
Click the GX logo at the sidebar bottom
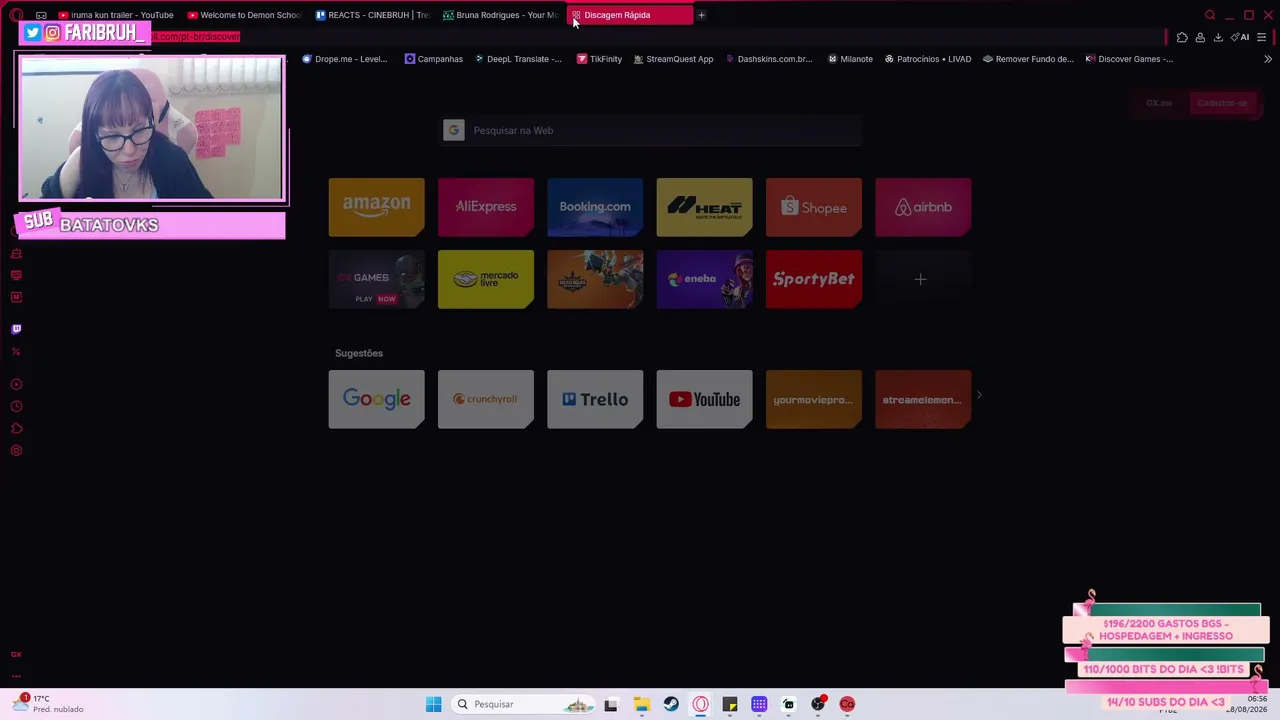pyautogui.click(x=16, y=654)
